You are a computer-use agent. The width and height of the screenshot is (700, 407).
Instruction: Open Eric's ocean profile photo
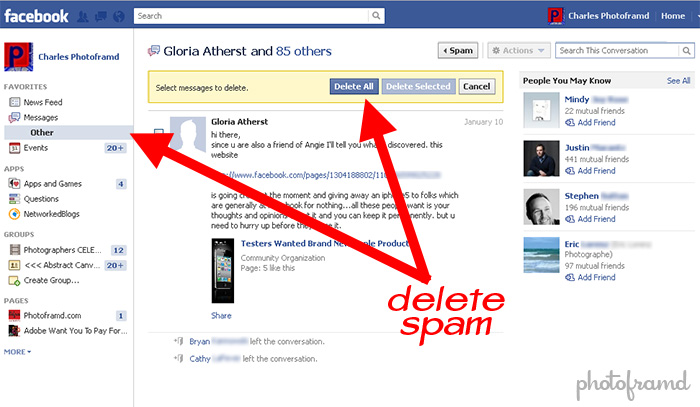[541, 255]
